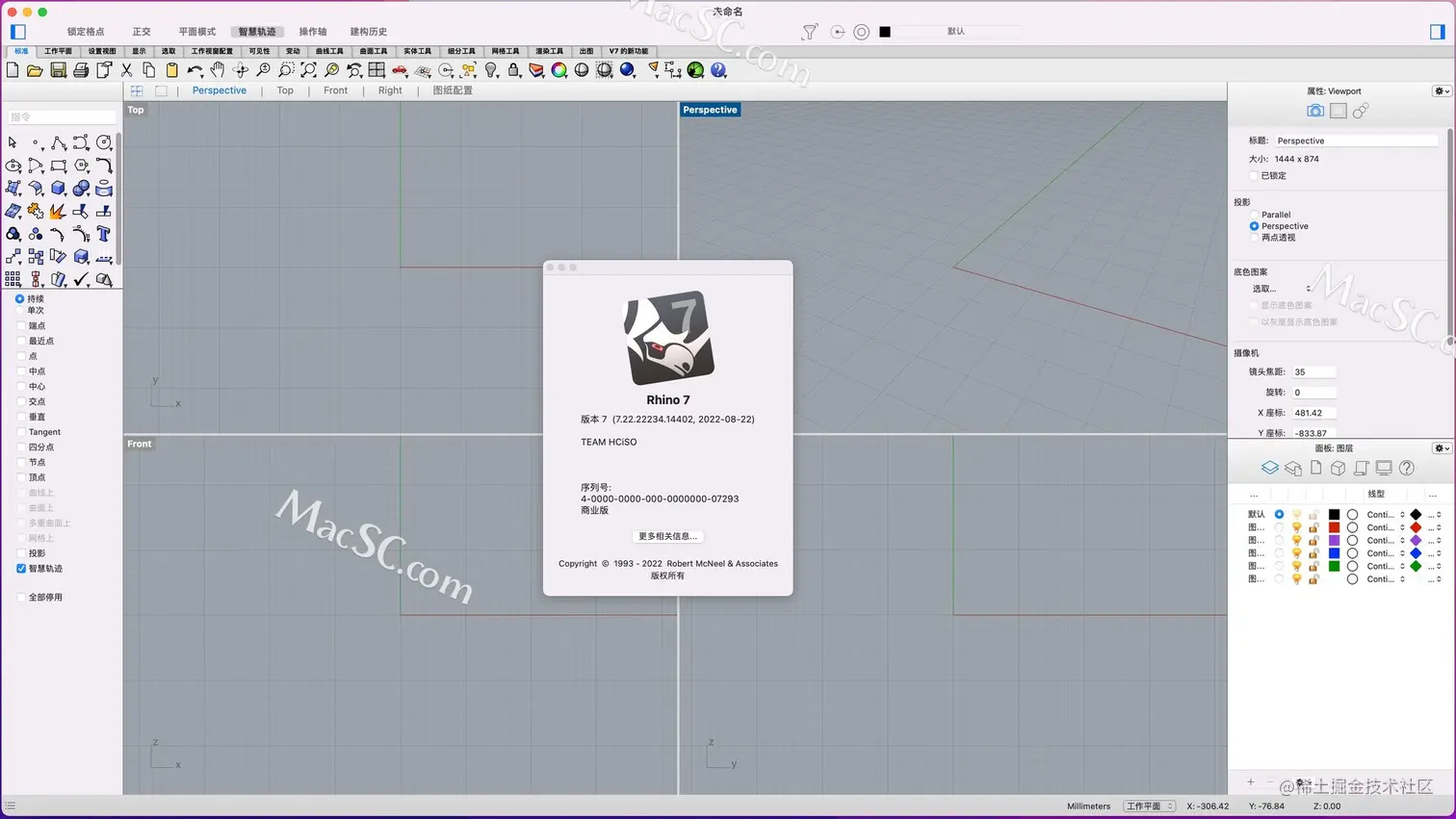This screenshot has width=1456, height=819.
Task: Open the 选取... background image dropdown
Action: 1282,289
